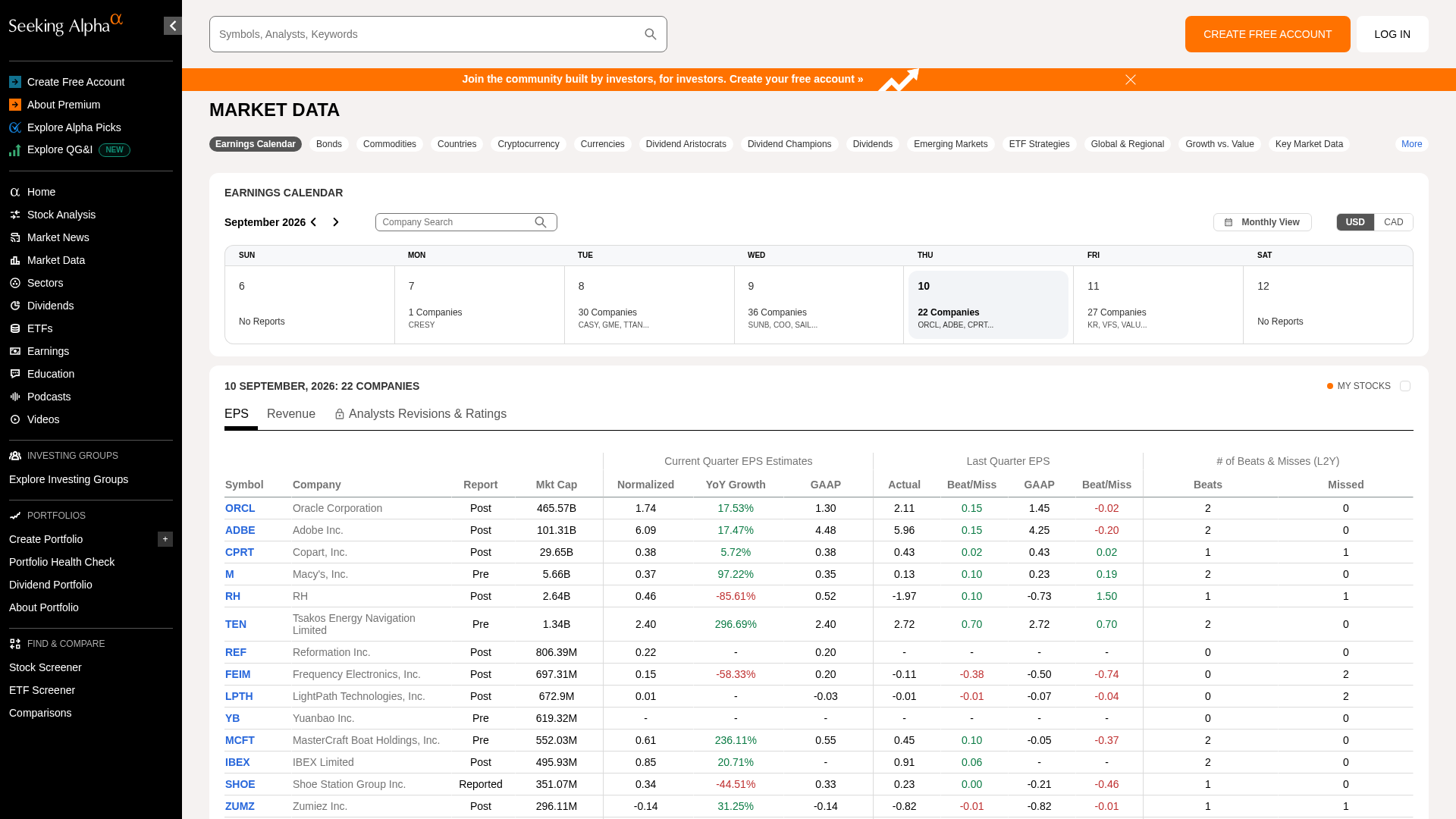Click the Stock Analysis sidebar icon
This screenshot has width=1456, height=819.
coord(14,215)
